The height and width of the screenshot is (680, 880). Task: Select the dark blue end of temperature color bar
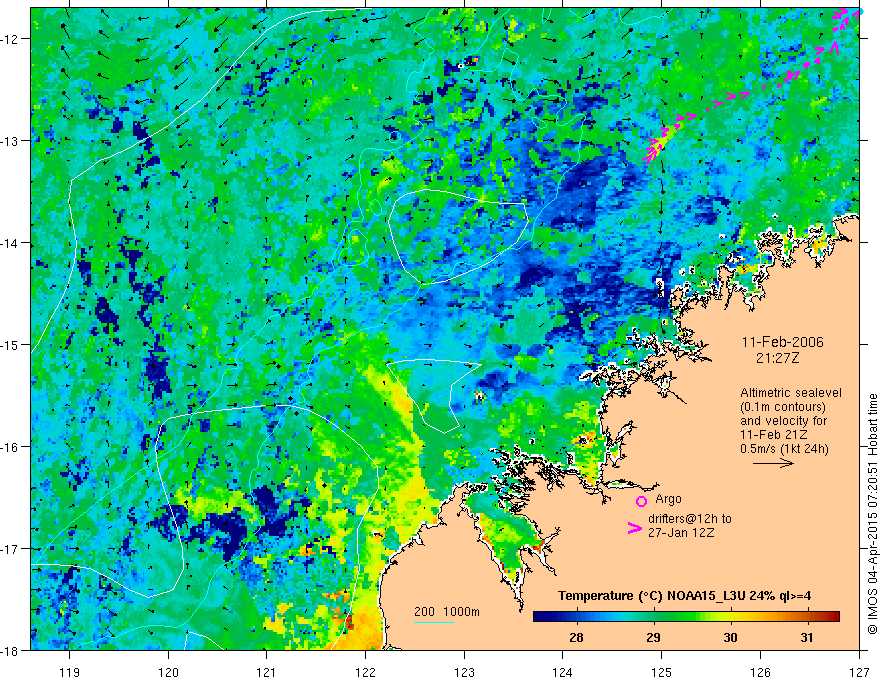click(542, 617)
